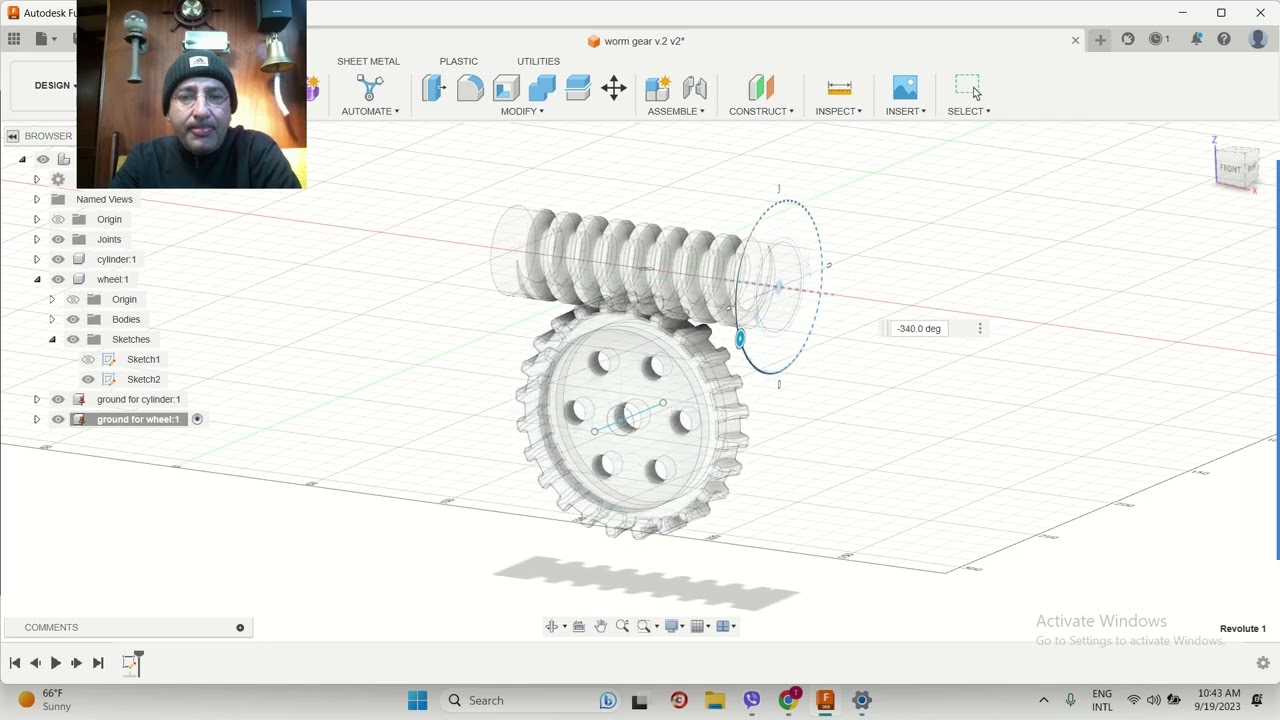Hide Sketch2 in the browser
This screenshot has height=720, width=1280.
click(88, 379)
